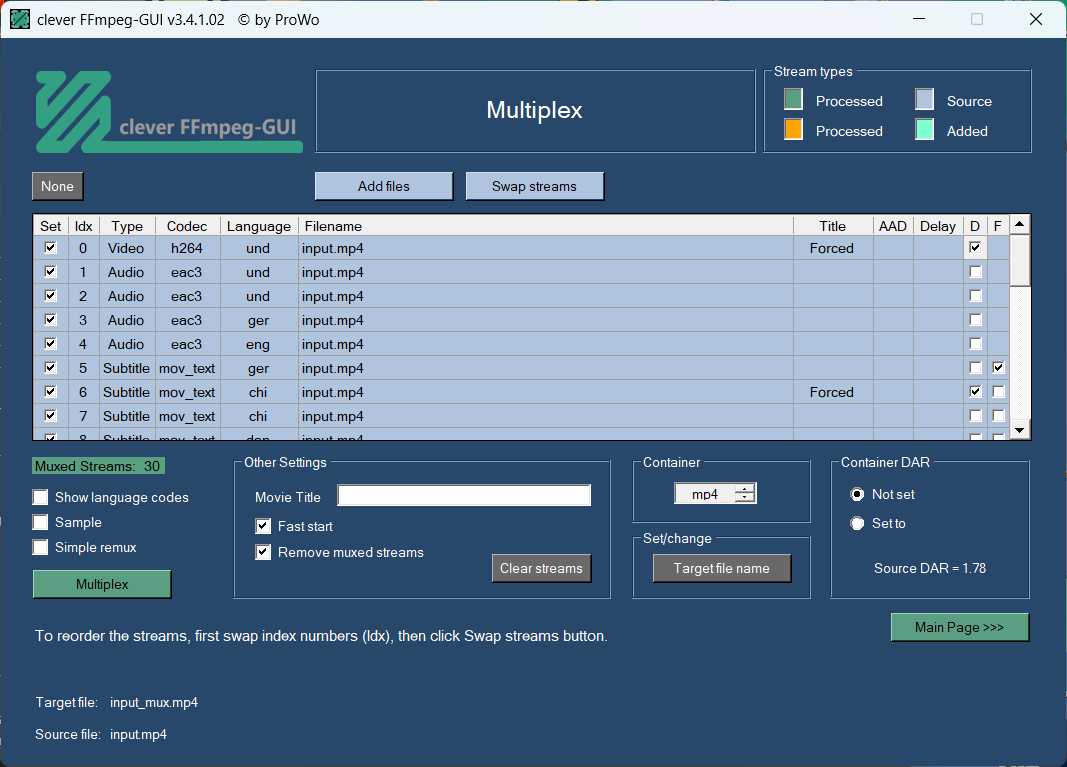Go to Main Page

pos(959,627)
